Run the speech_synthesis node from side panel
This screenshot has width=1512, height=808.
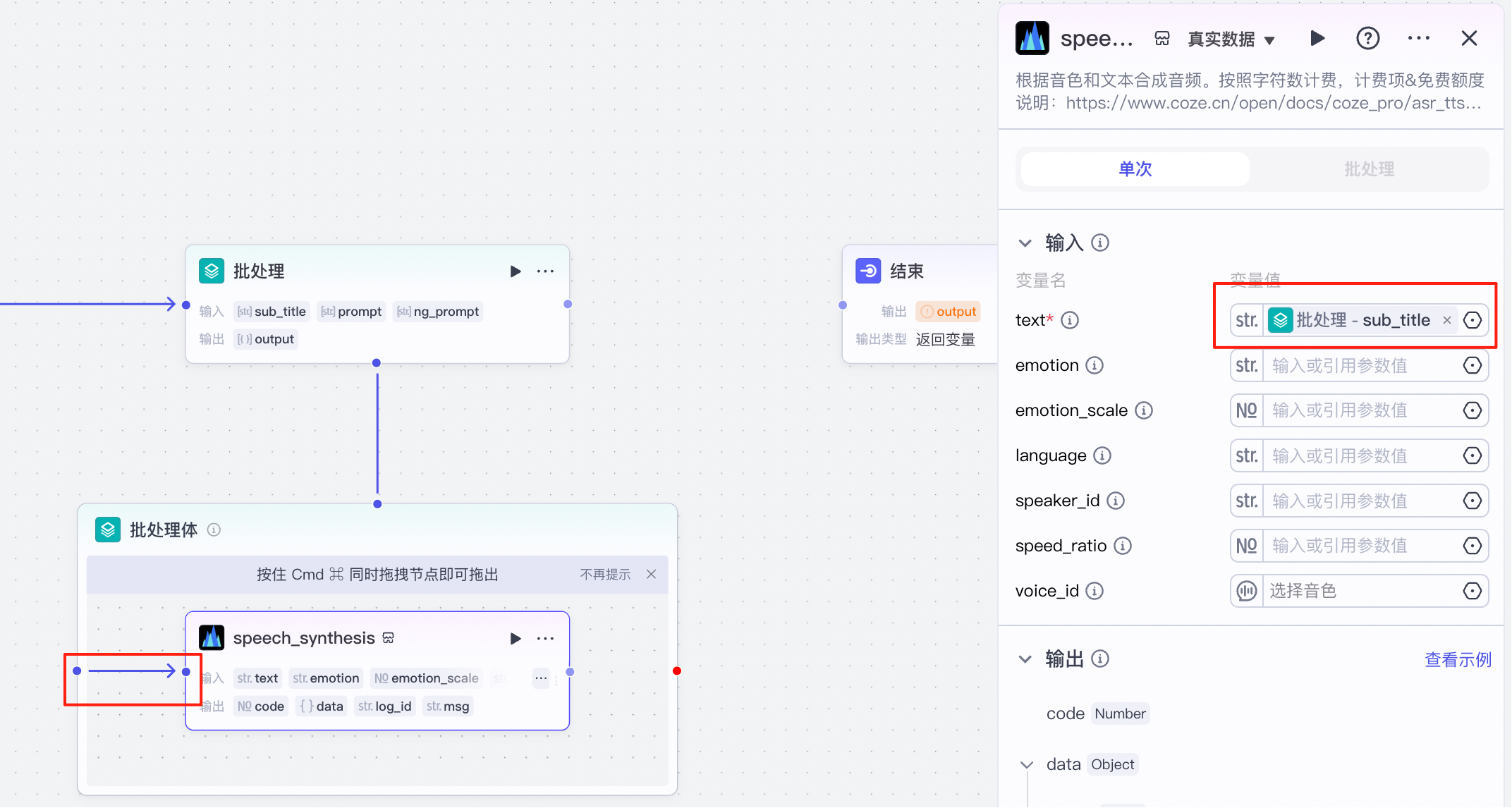[1317, 38]
